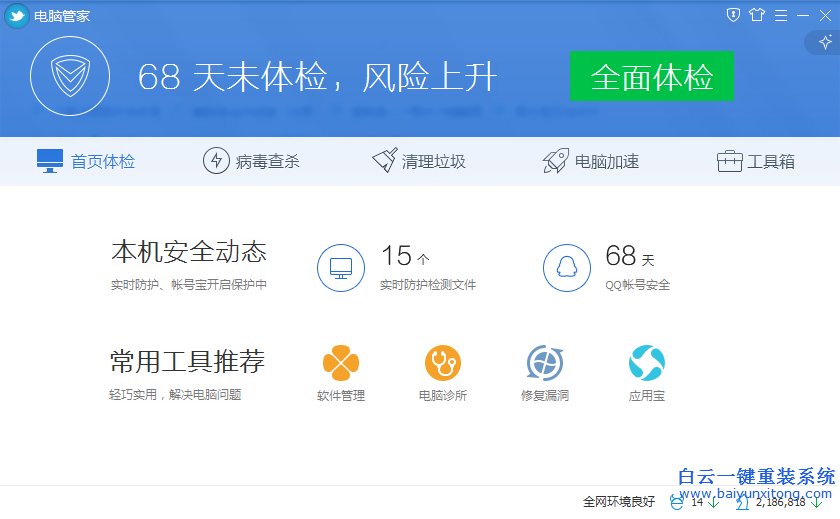Open the main menu hamburger icon
The width and height of the screenshot is (840, 519).
(781, 16)
